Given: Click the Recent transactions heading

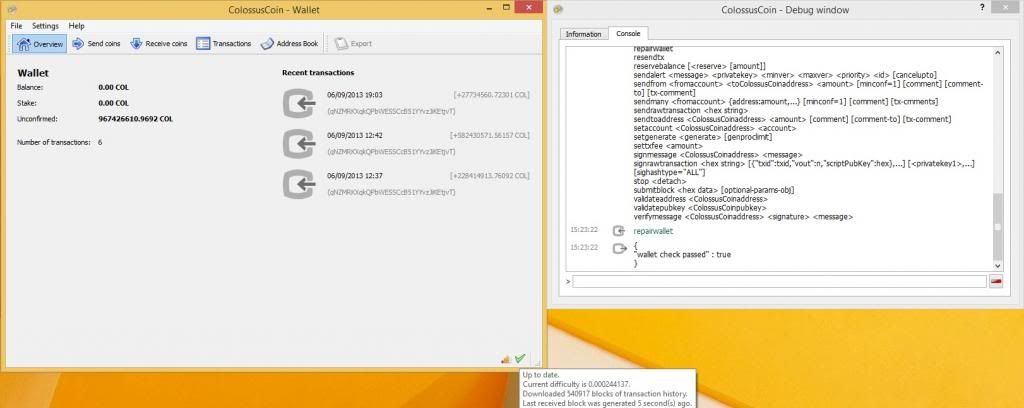Looking at the screenshot, I should [318, 72].
